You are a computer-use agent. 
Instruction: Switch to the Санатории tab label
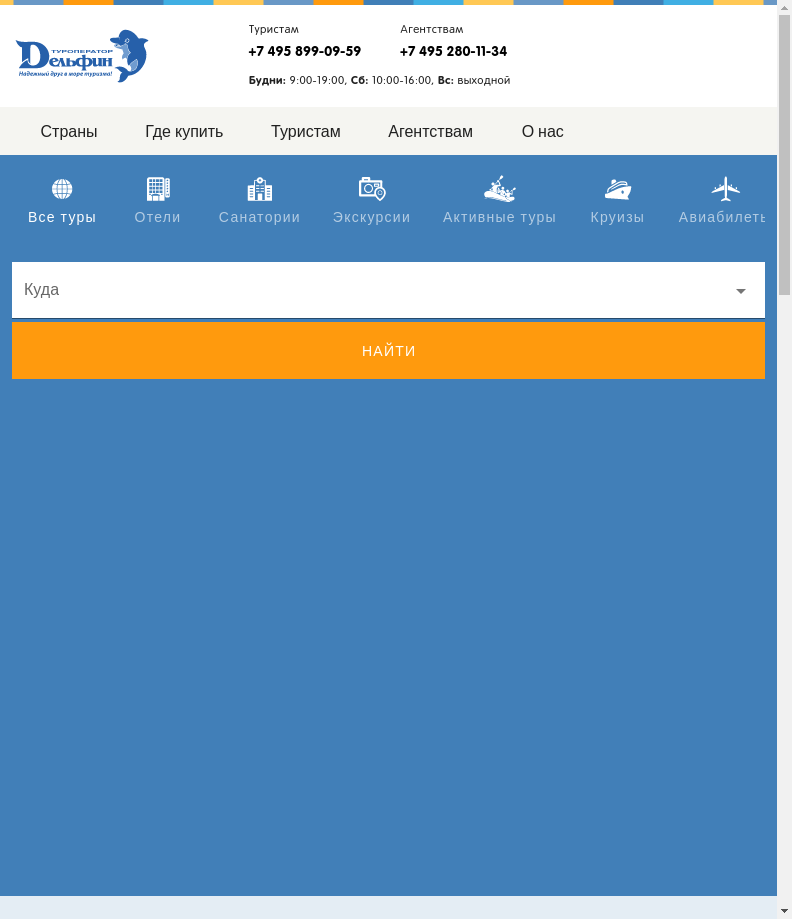pyautogui.click(x=260, y=217)
